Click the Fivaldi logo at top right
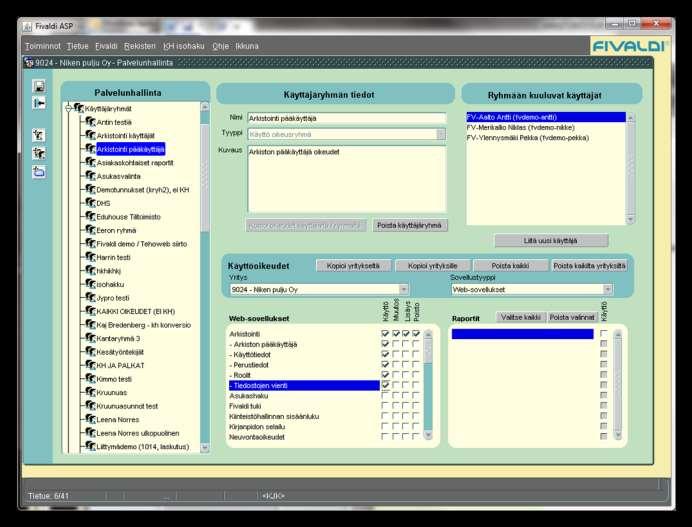The width and height of the screenshot is (692, 527). pos(629,46)
